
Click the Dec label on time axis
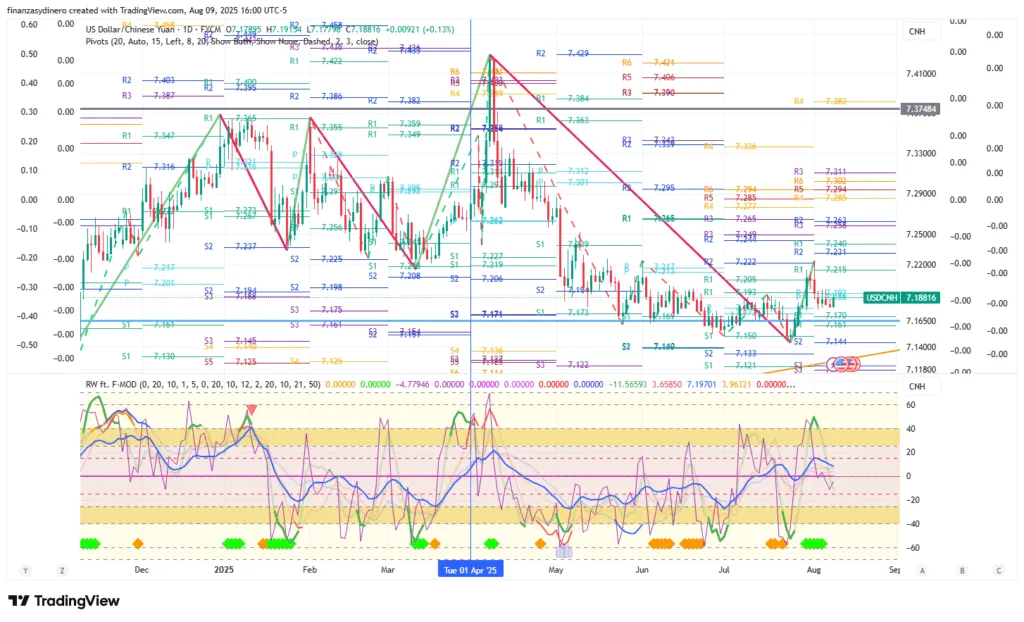click(x=141, y=570)
